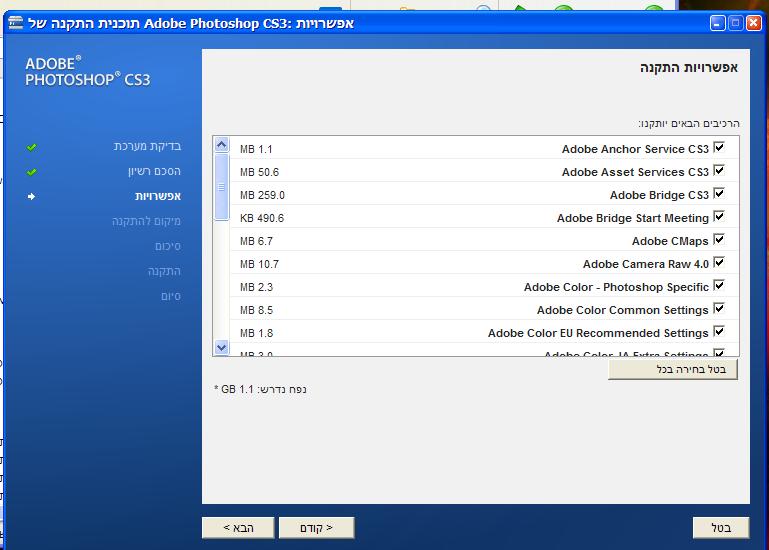Viewport: 769px width, 550px height.
Task: Click the אפשרויות התקנה heading
Action: click(689, 67)
